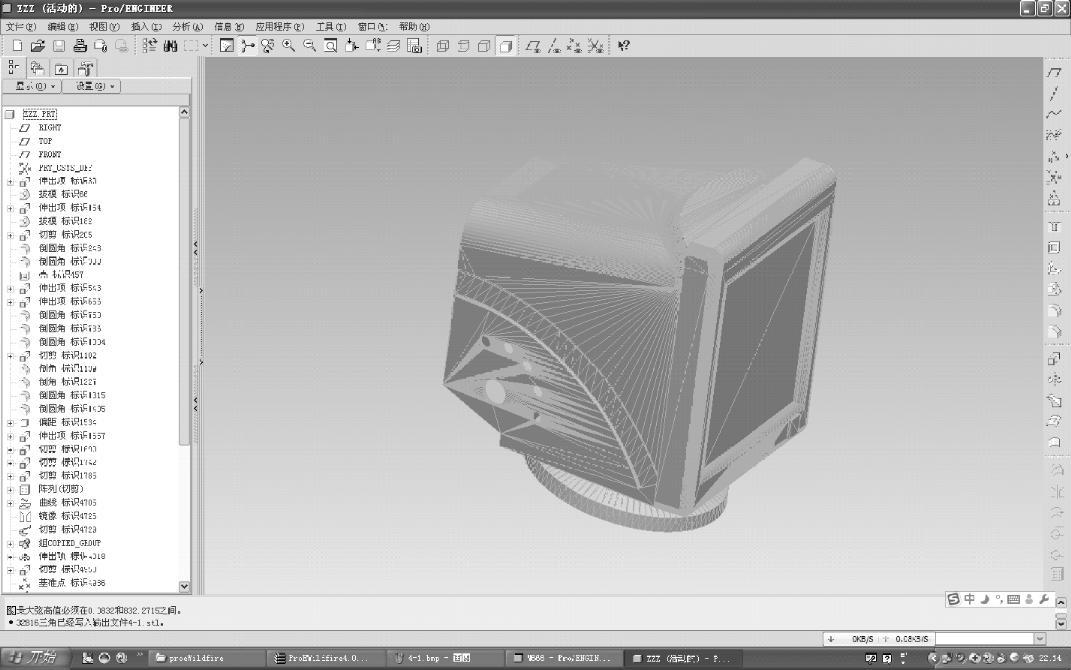Open the View Manager icon
Screen dimensions: 1071x670
pyautogui.click(x=415, y=46)
